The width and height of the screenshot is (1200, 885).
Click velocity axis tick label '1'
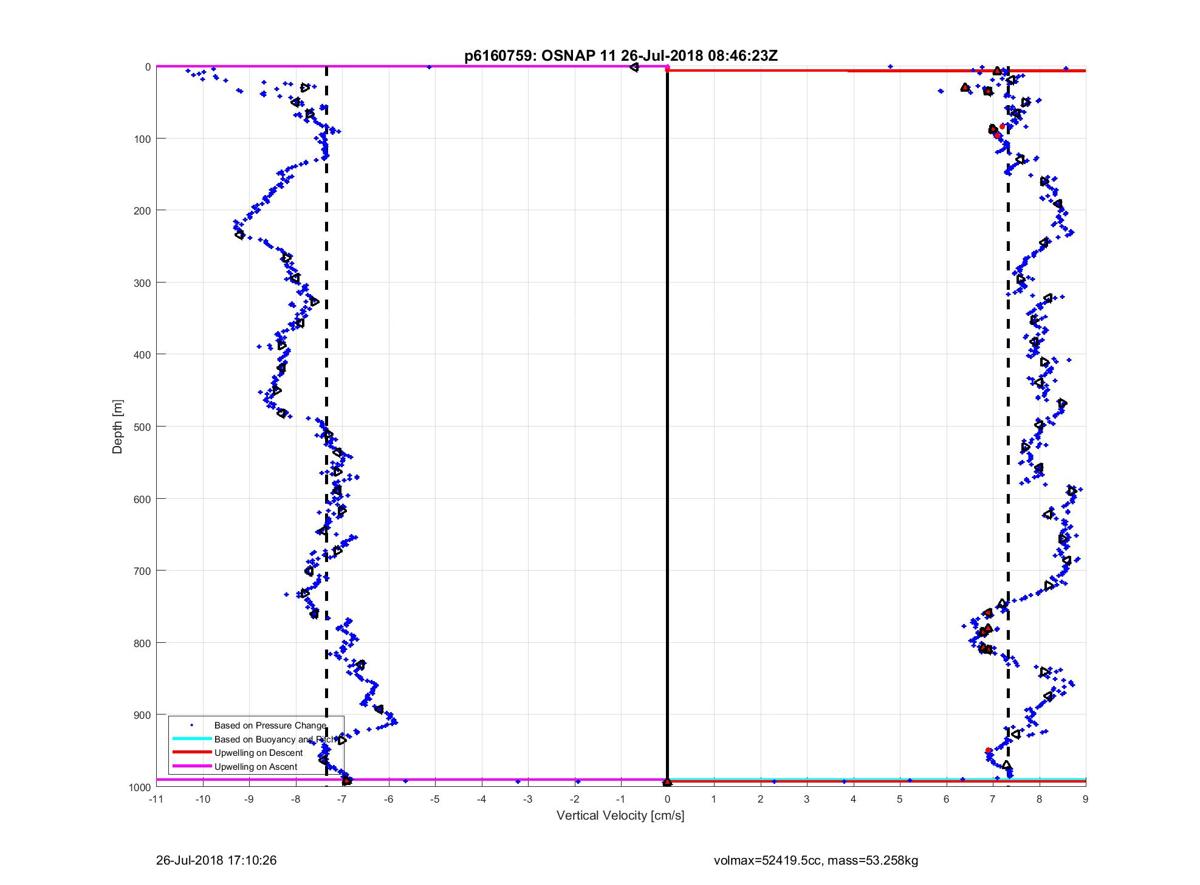(x=714, y=799)
